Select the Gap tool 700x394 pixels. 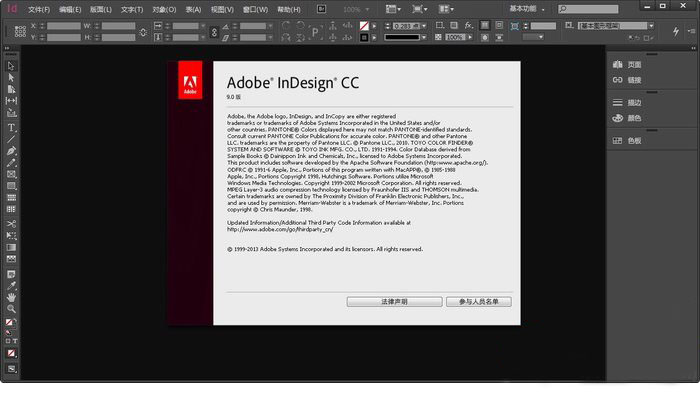[x=11, y=101]
